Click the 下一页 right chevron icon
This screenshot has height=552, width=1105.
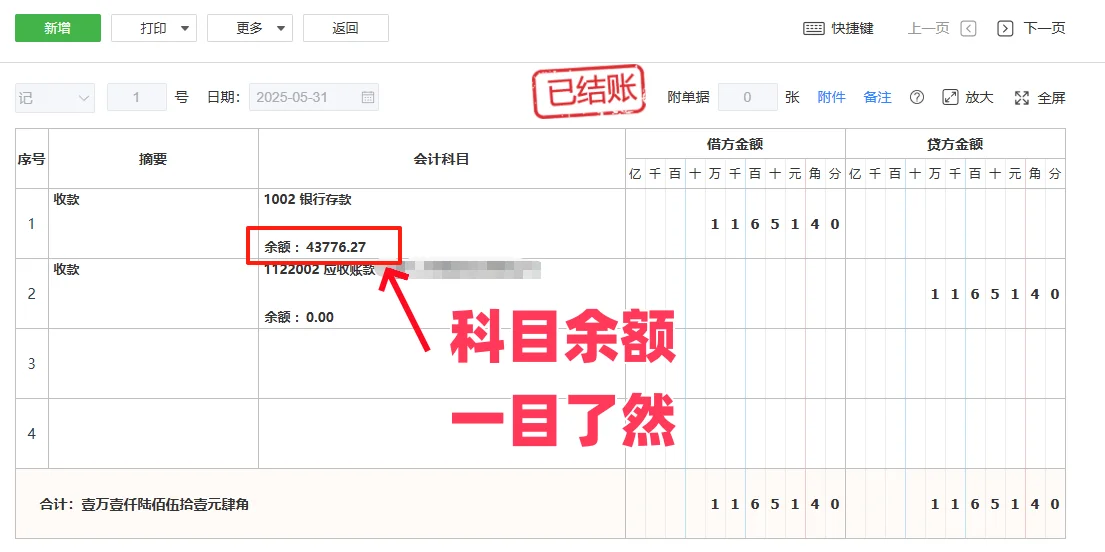coord(1005,28)
